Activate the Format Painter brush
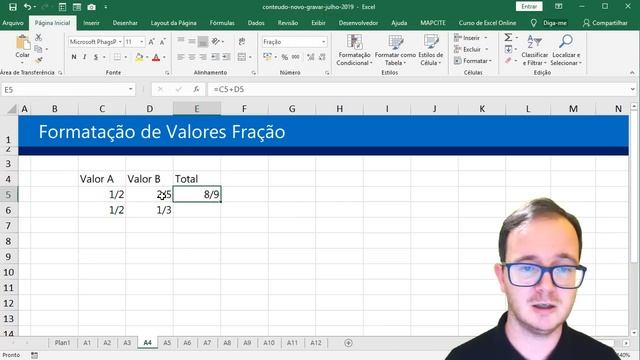This screenshot has height=360, width=640. (x=38, y=60)
